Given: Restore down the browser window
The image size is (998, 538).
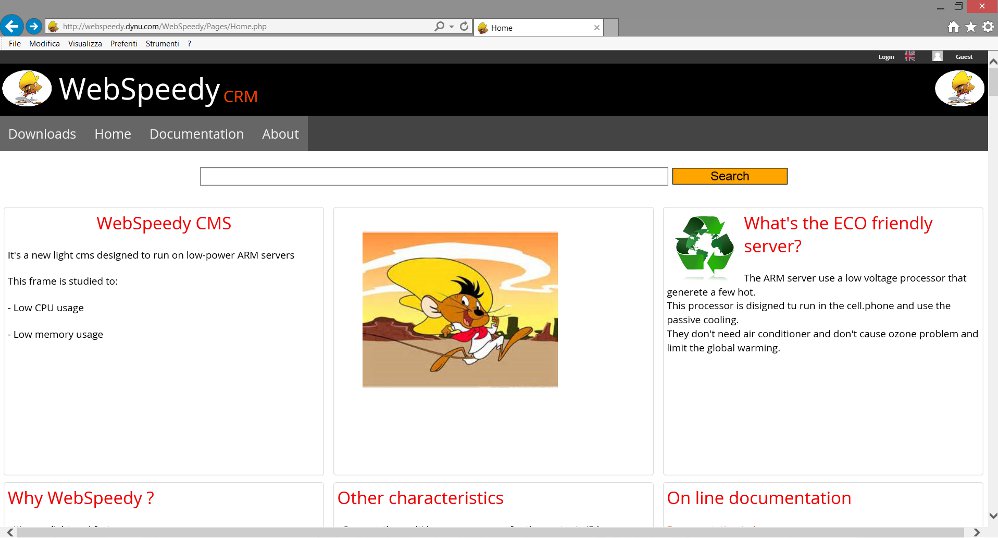Looking at the screenshot, I should [x=958, y=6].
